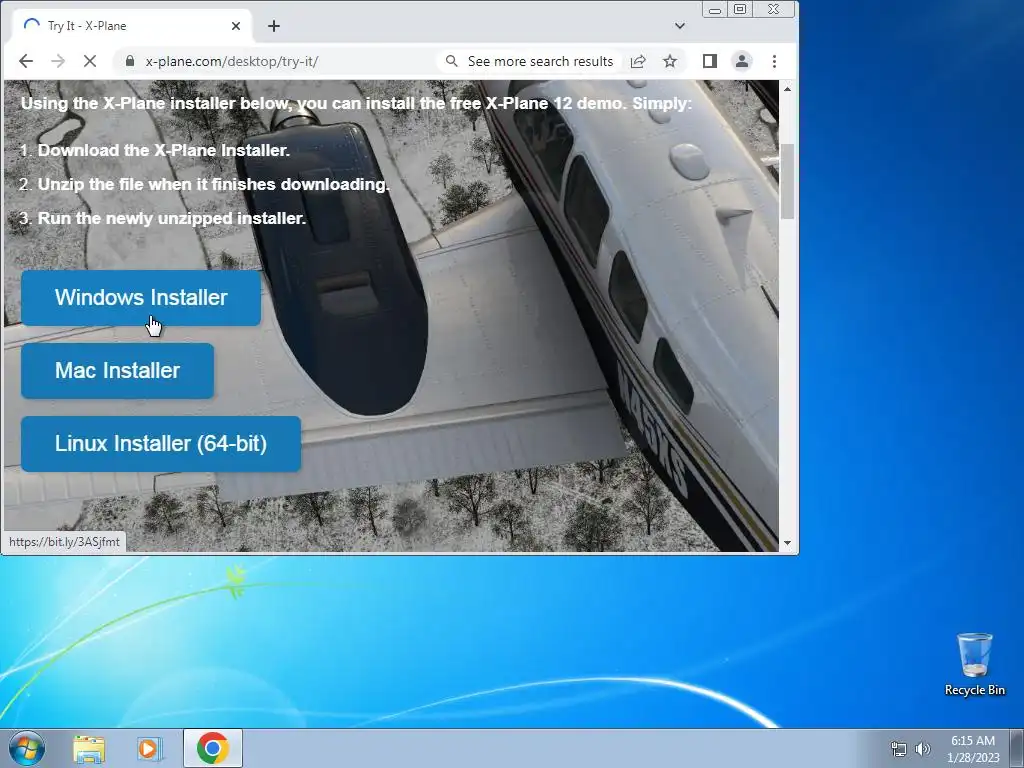Share this page icon

638,61
